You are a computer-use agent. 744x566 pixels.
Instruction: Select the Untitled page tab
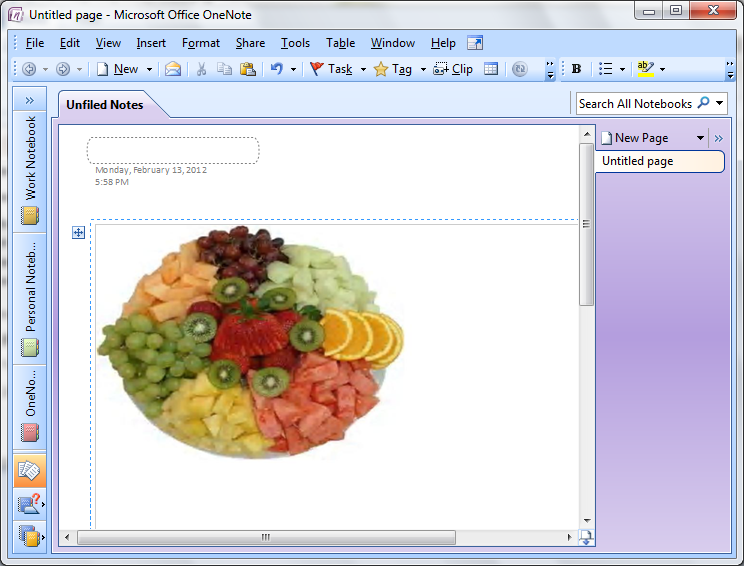[660, 161]
